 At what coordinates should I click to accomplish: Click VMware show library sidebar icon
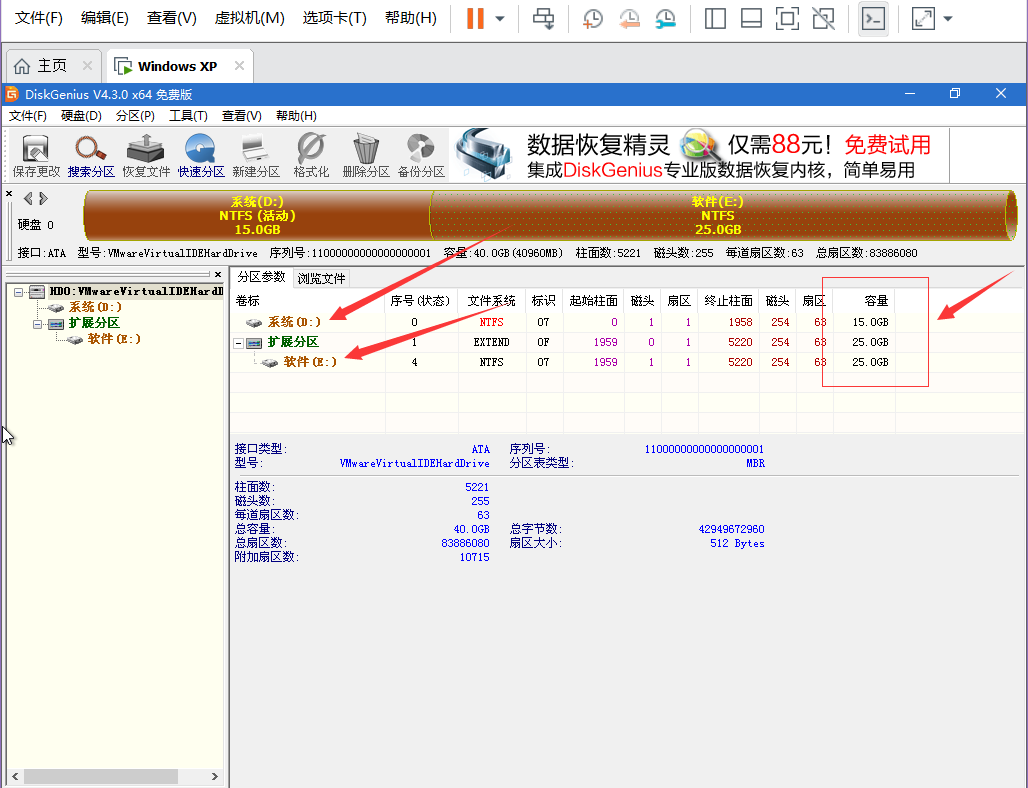pyautogui.click(x=715, y=18)
